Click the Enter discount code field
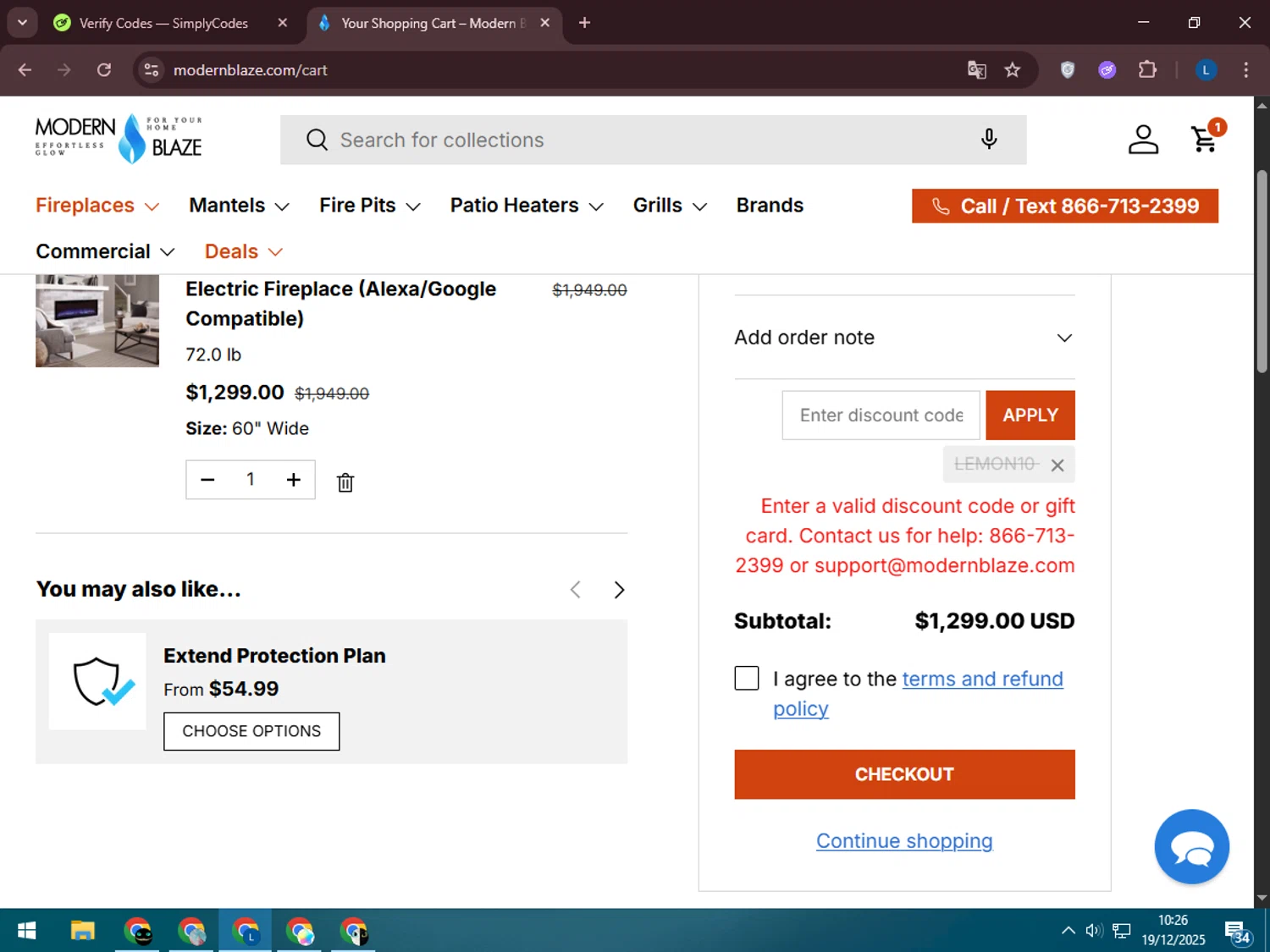Image resolution: width=1270 pixels, height=952 pixels. [881, 415]
